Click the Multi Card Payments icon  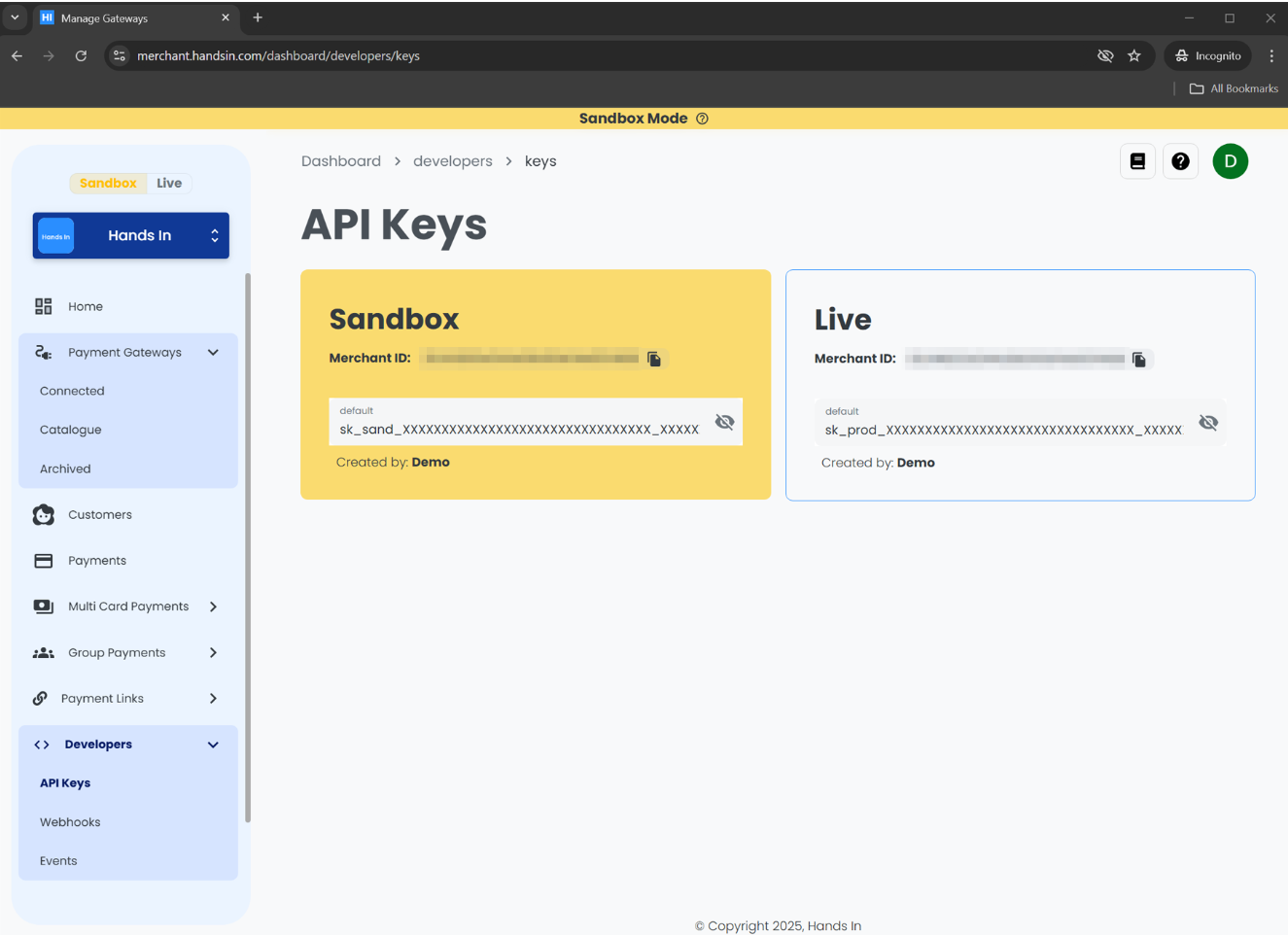(44, 607)
